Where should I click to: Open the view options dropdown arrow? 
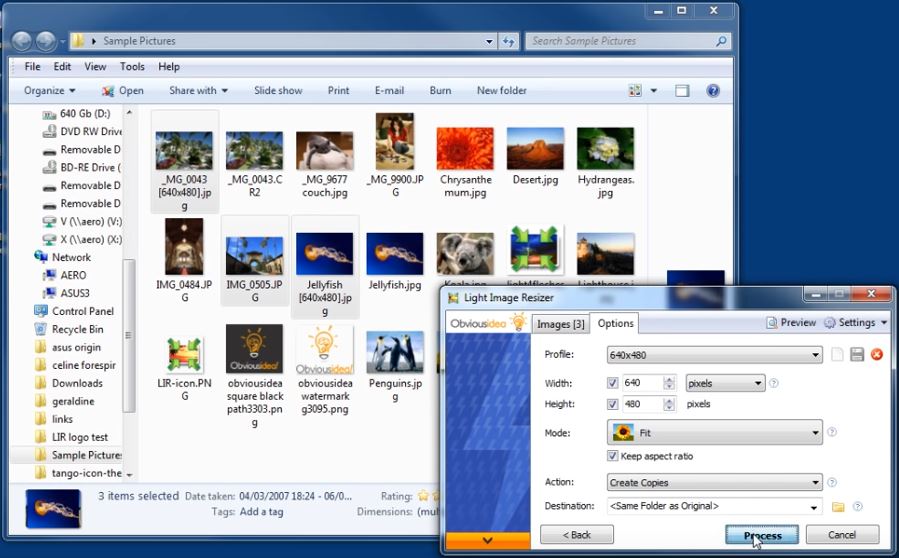(x=654, y=91)
